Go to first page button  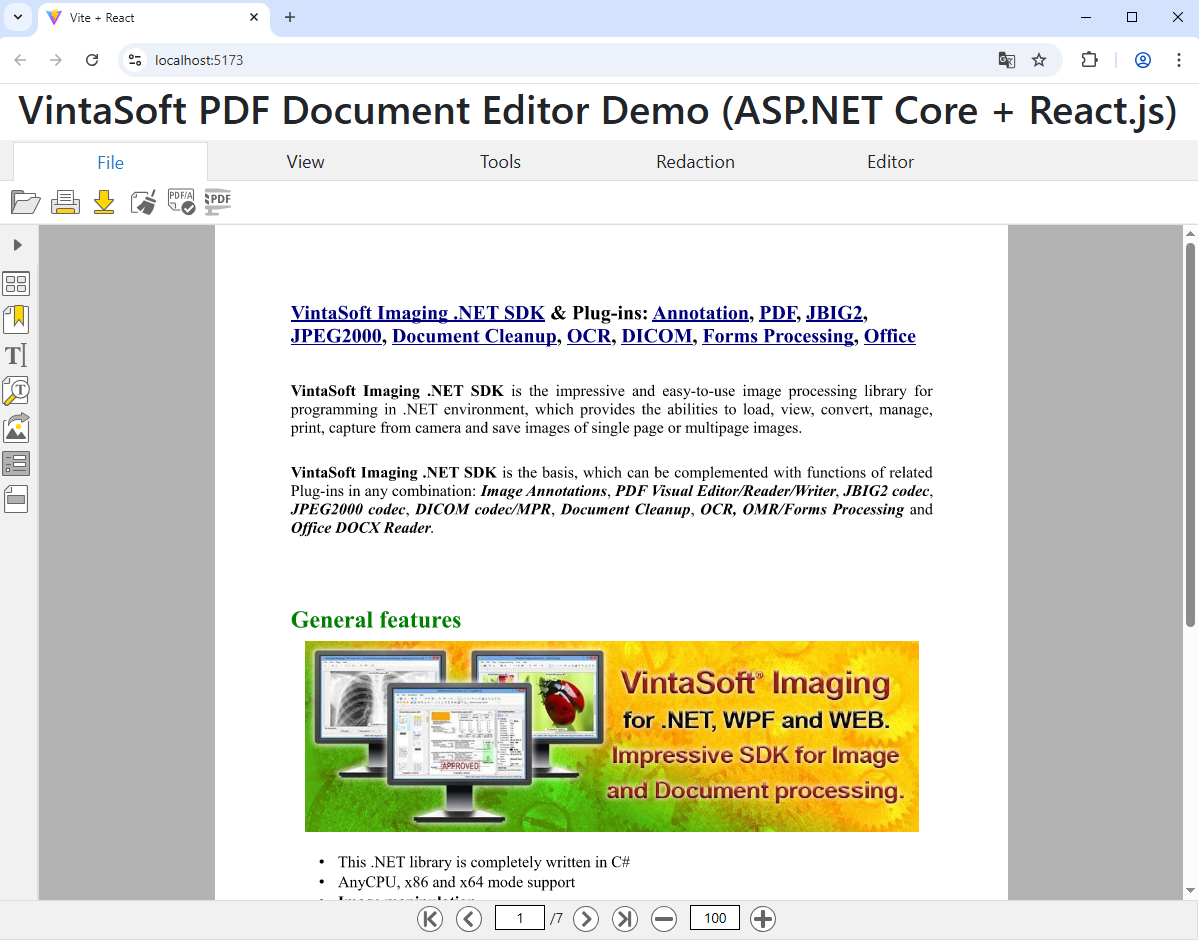click(430, 919)
